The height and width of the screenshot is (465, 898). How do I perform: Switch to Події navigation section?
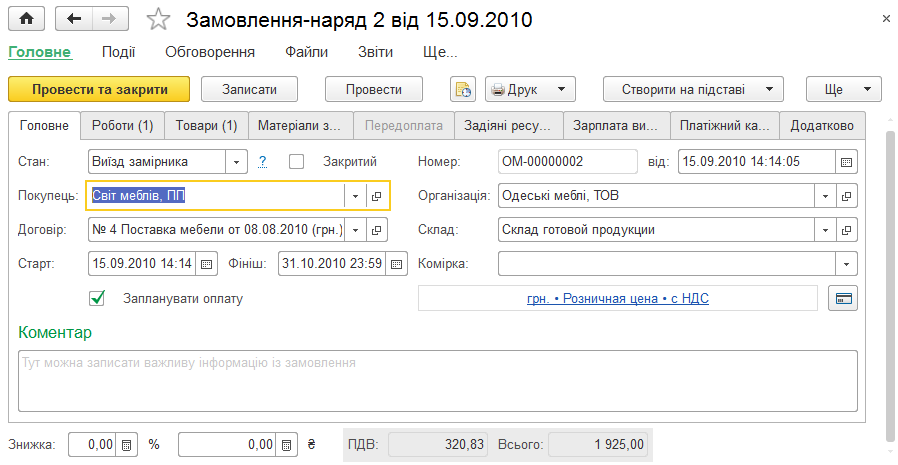click(x=119, y=52)
